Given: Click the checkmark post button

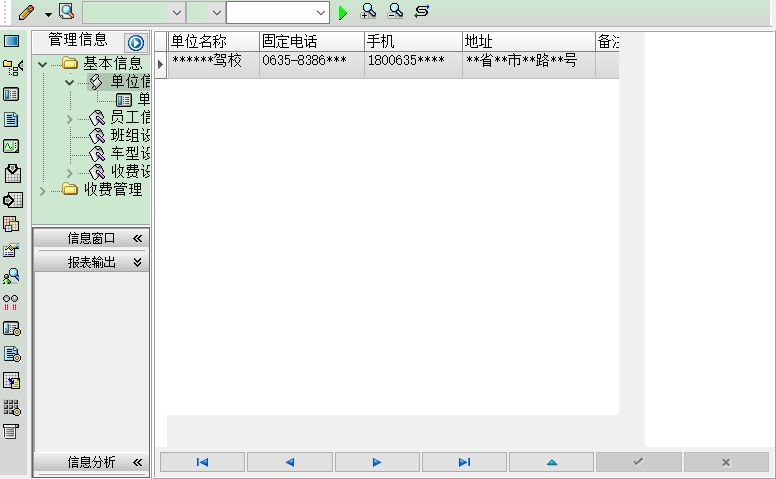Looking at the screenshot, I should pos(638,462).
